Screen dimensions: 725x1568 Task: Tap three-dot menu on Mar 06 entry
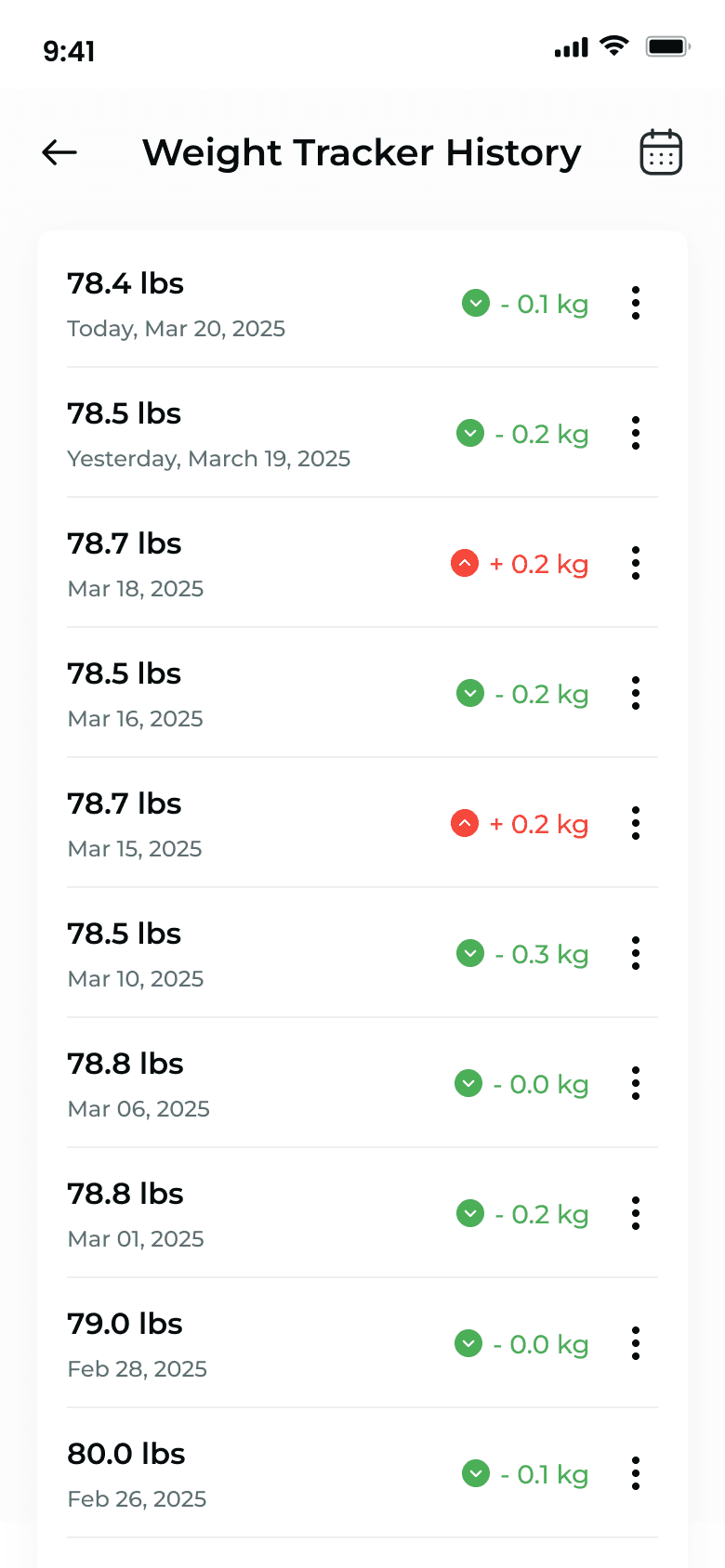pyautogui.click(x=636, y=1083)
